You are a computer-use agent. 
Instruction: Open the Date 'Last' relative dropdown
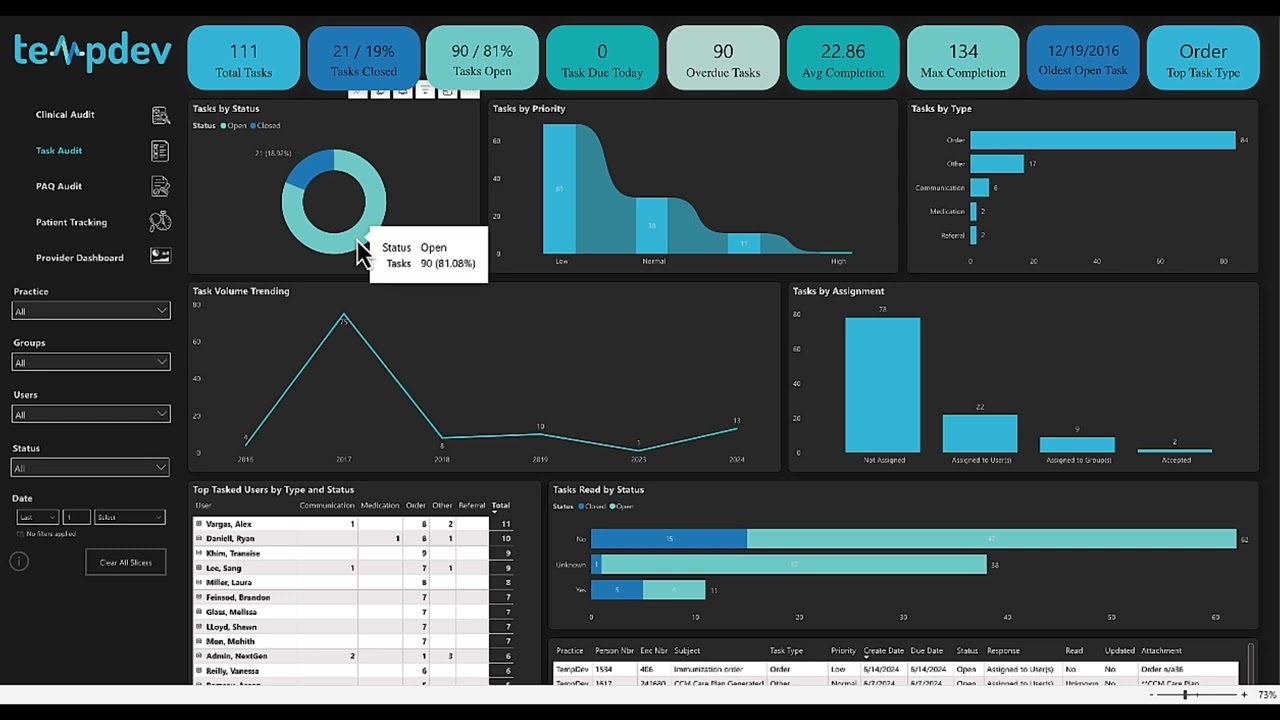coord(38,517)
